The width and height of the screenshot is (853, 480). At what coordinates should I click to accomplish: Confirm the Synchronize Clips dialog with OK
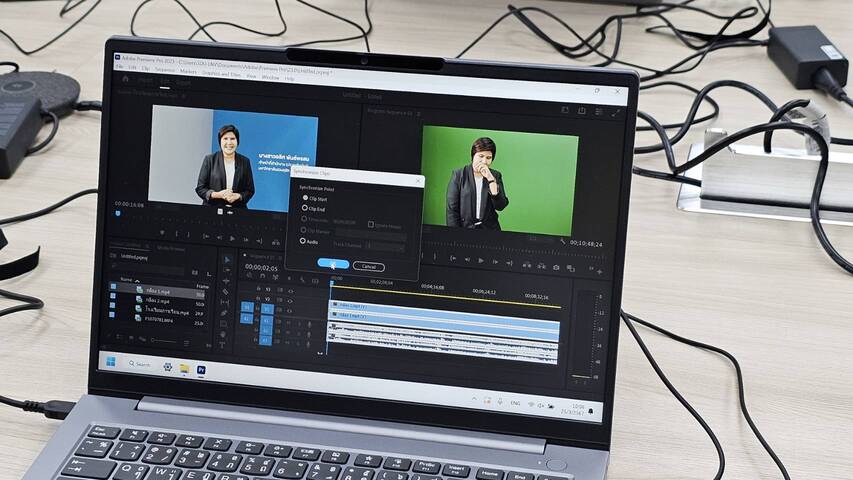pyautogui.click(x=333, y=264)
